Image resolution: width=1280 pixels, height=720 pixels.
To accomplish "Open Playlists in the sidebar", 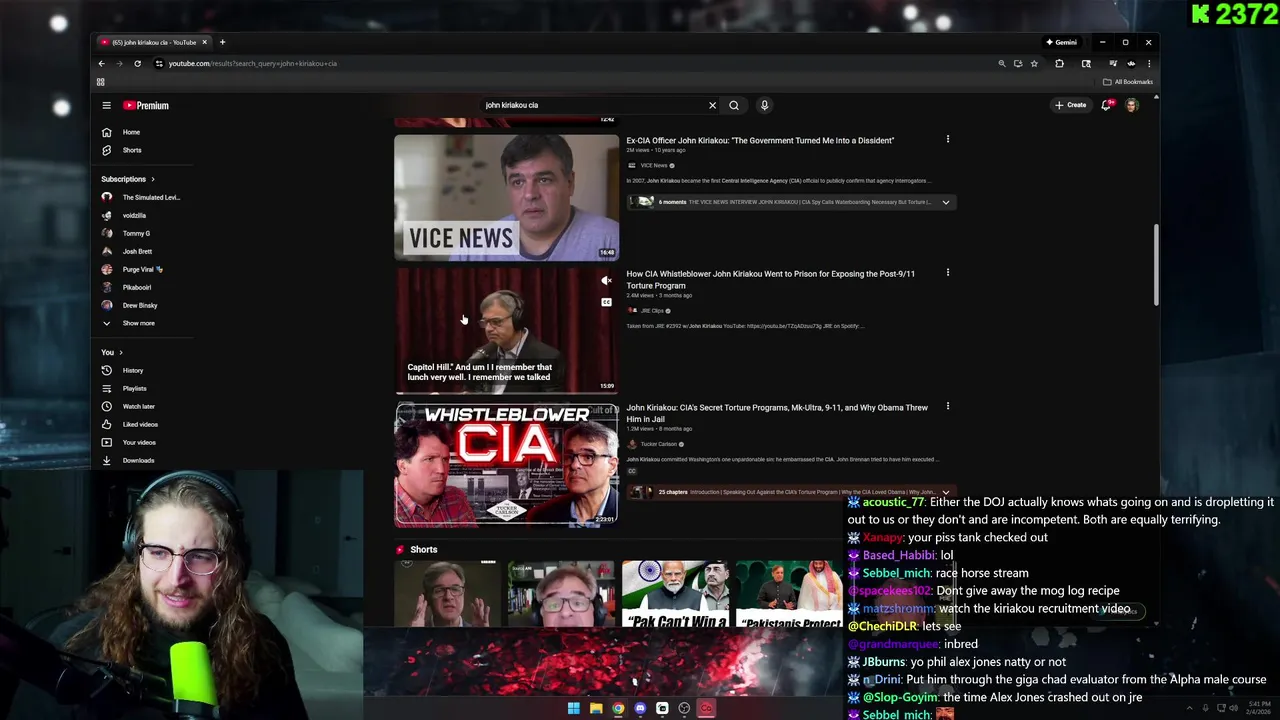I will click(134, 388).
